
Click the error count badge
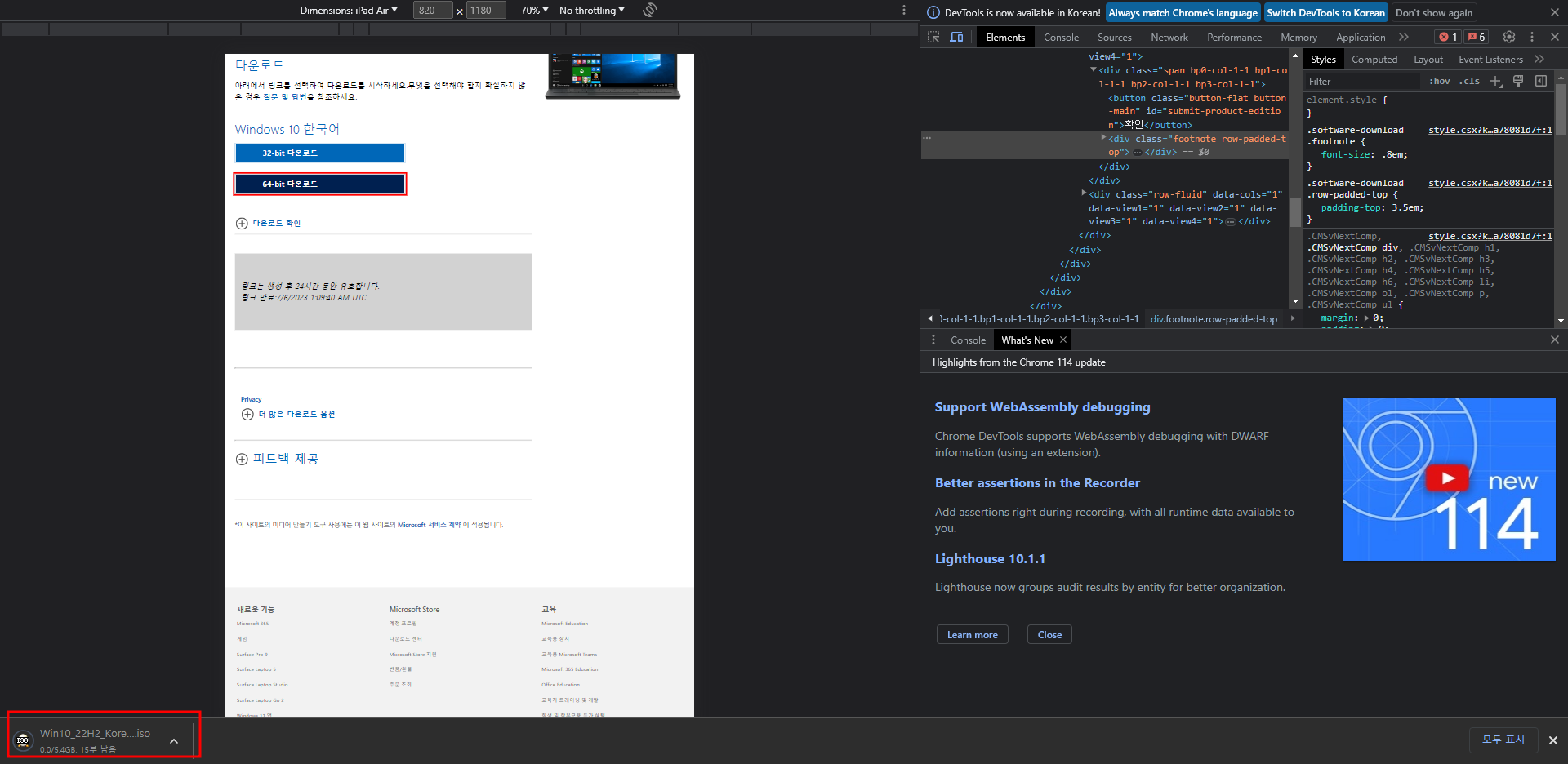[x=1448, y=37]
